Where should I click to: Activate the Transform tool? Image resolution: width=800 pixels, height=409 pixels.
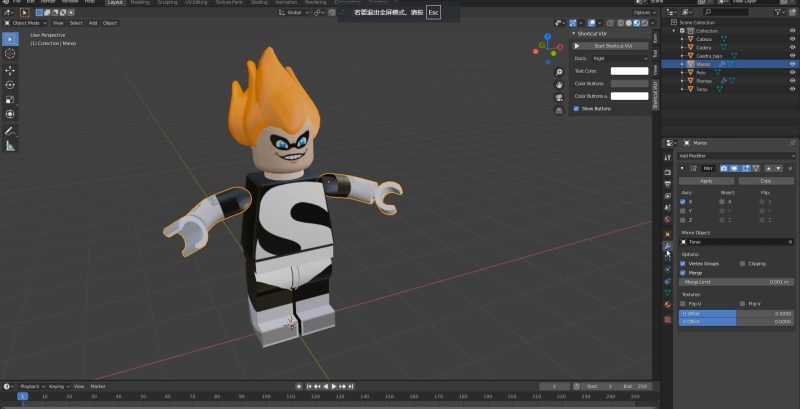pos(10,114)
